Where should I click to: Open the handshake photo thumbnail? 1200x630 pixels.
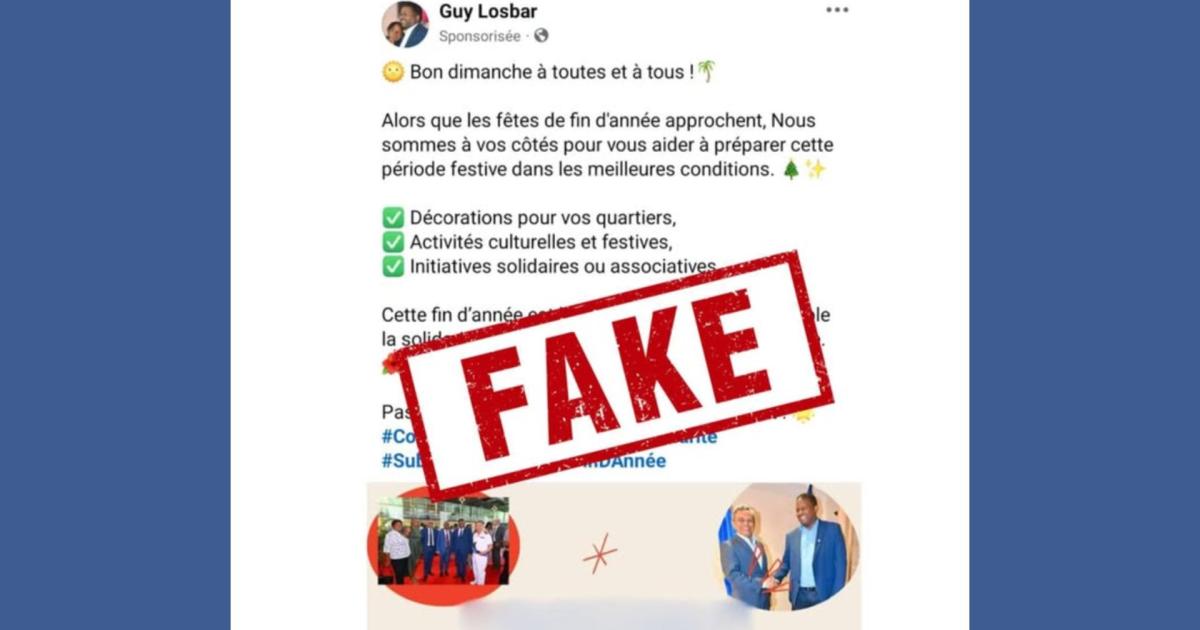(787, 546)
